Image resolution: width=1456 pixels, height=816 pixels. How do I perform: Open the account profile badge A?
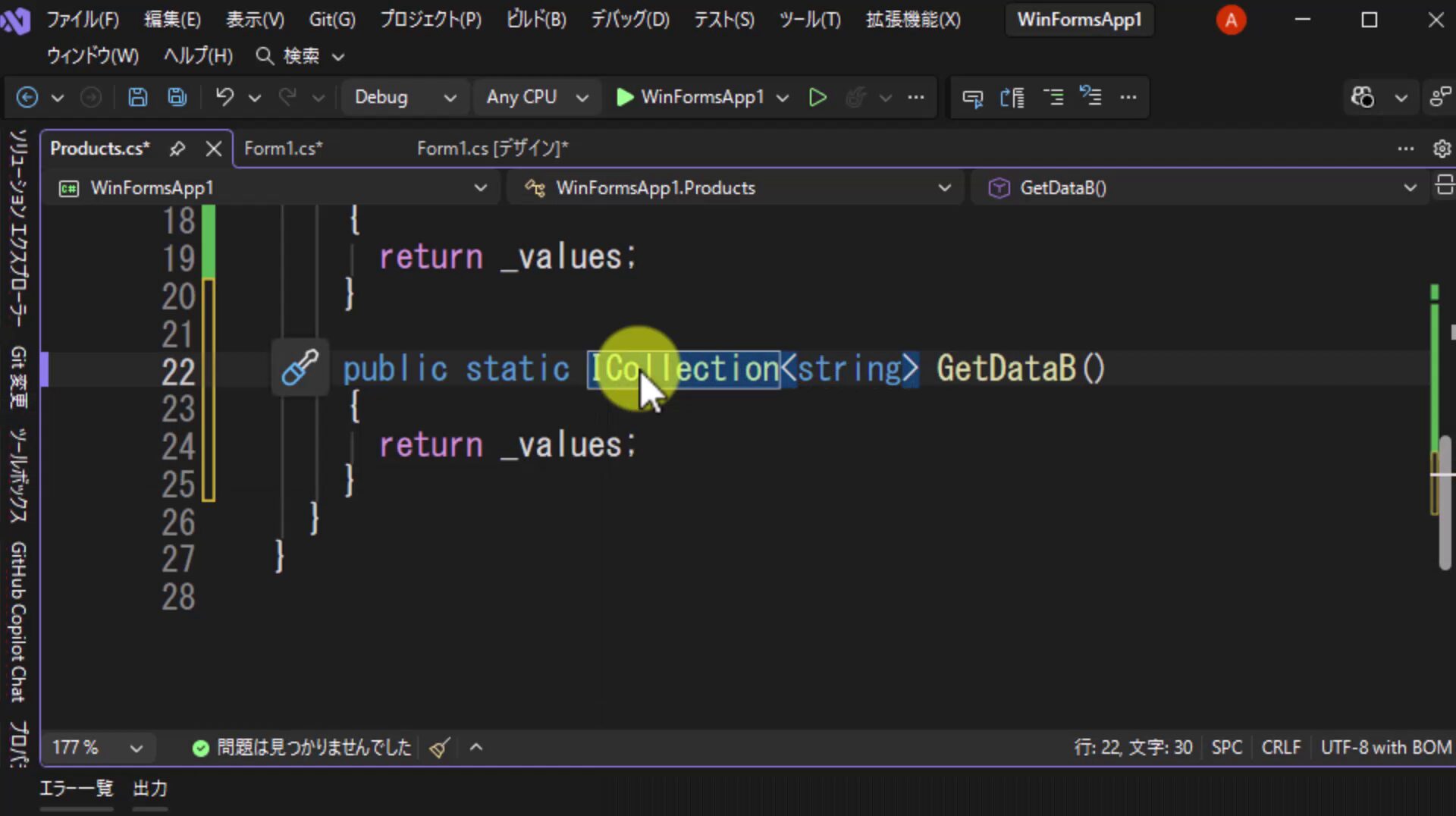point(1231,20)
